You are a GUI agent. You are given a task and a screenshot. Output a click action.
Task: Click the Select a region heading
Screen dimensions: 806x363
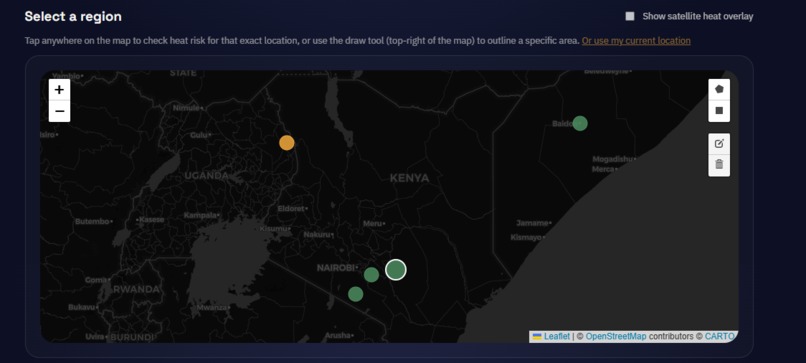pyautogui.click(x=73, y=16)
